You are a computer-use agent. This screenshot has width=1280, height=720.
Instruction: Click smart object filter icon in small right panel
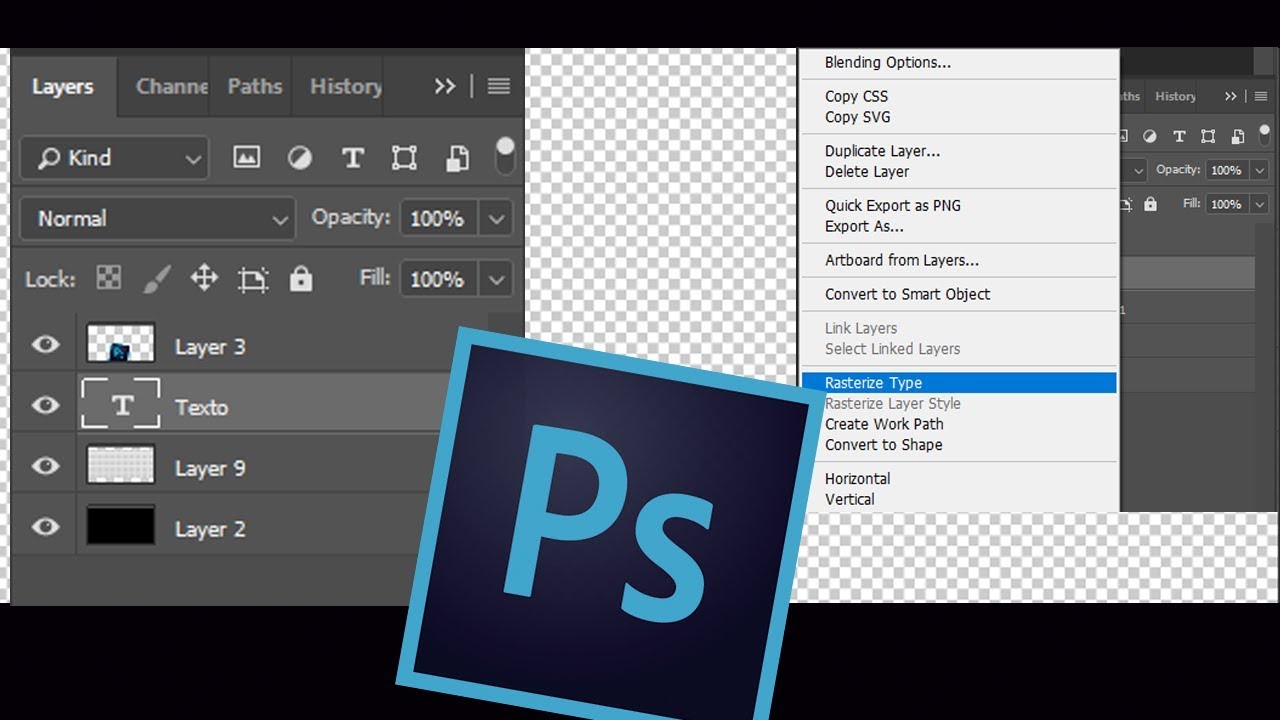coord(1238,136)
